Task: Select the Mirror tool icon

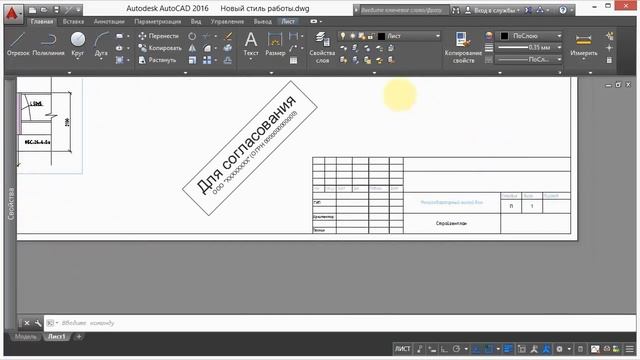Action: pos(192,48)
